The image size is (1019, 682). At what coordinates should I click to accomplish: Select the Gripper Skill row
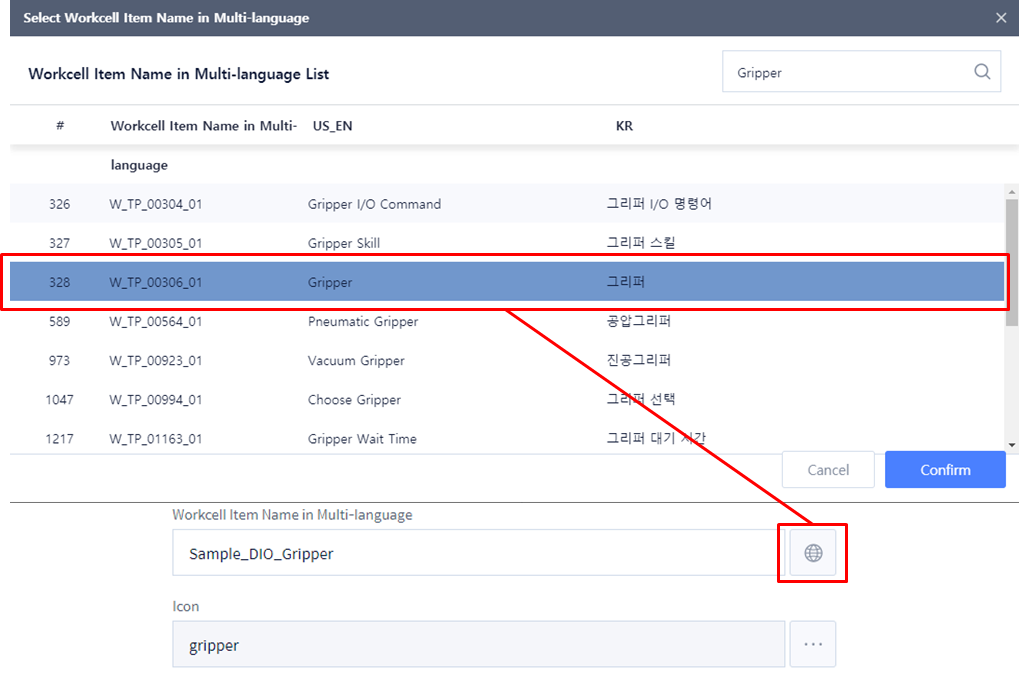coord(344,243)
